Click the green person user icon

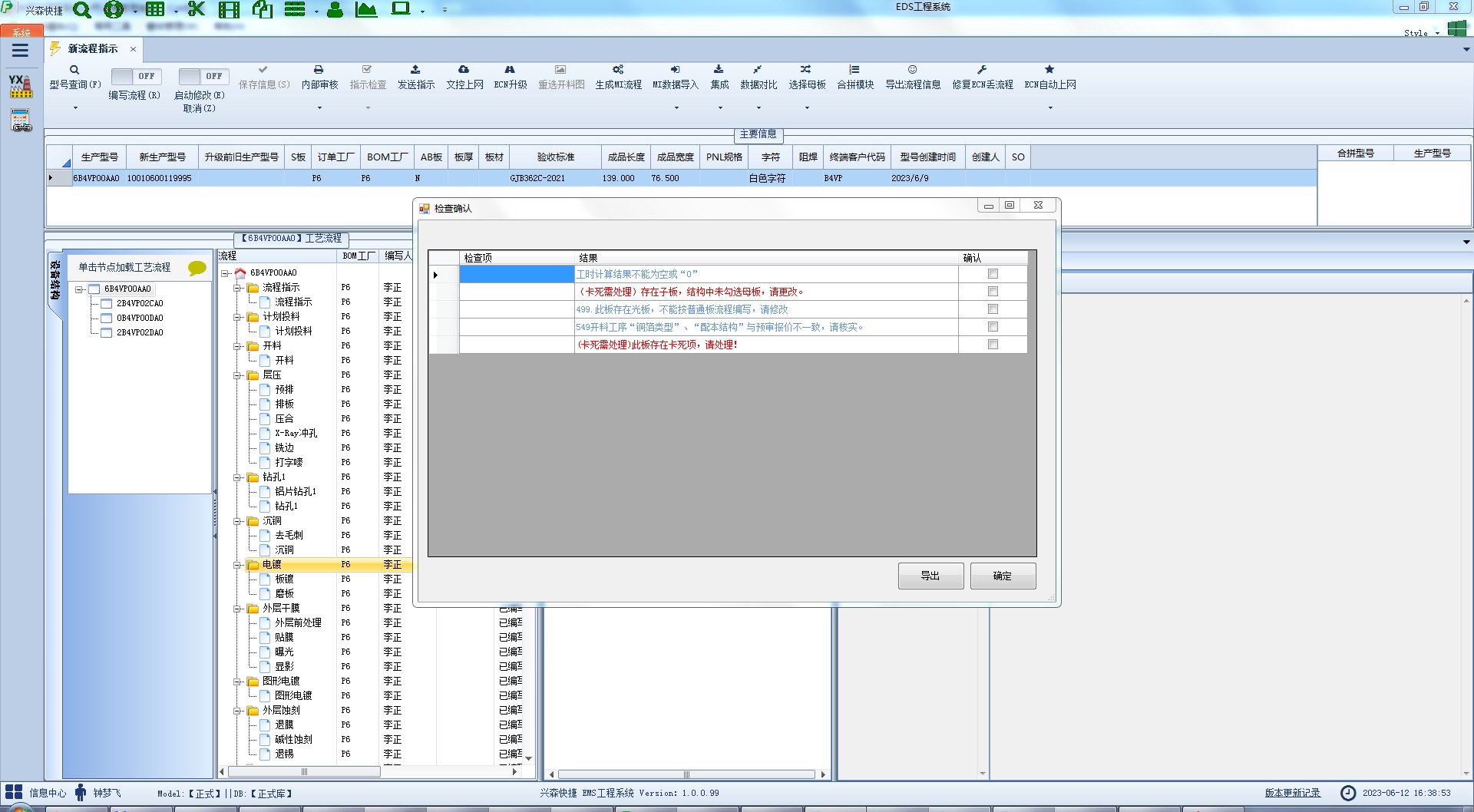335,9
